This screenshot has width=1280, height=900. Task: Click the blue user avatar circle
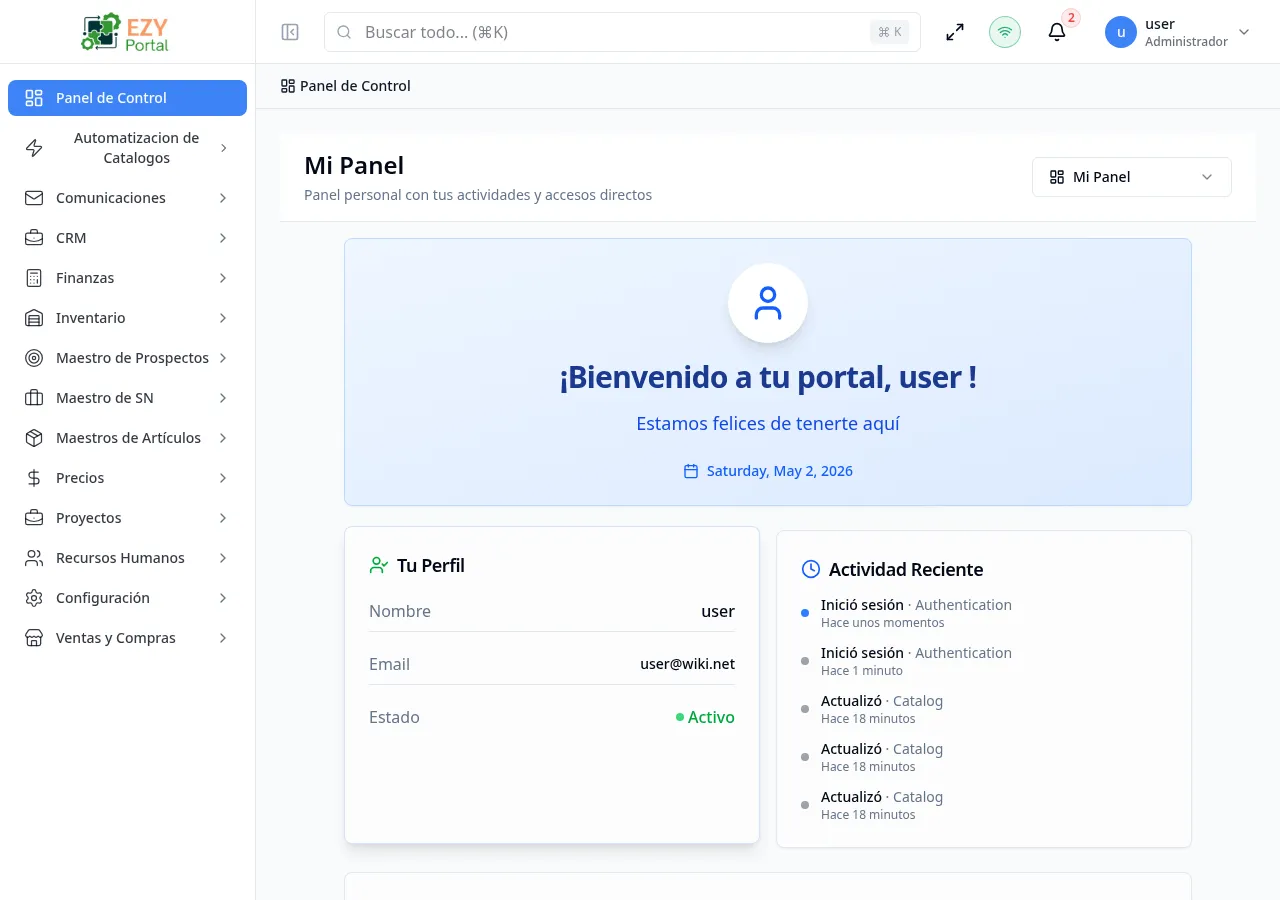[1121, 32]
